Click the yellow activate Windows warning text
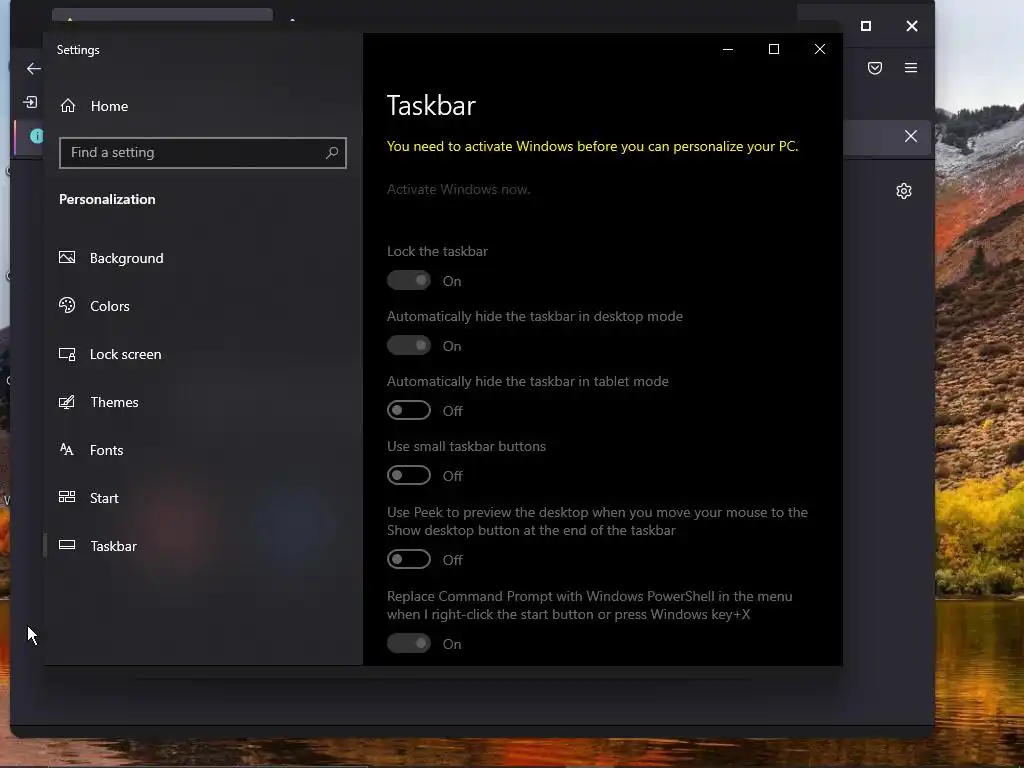This screenshot has width=1024, height=768. click(x=592, y=146)
